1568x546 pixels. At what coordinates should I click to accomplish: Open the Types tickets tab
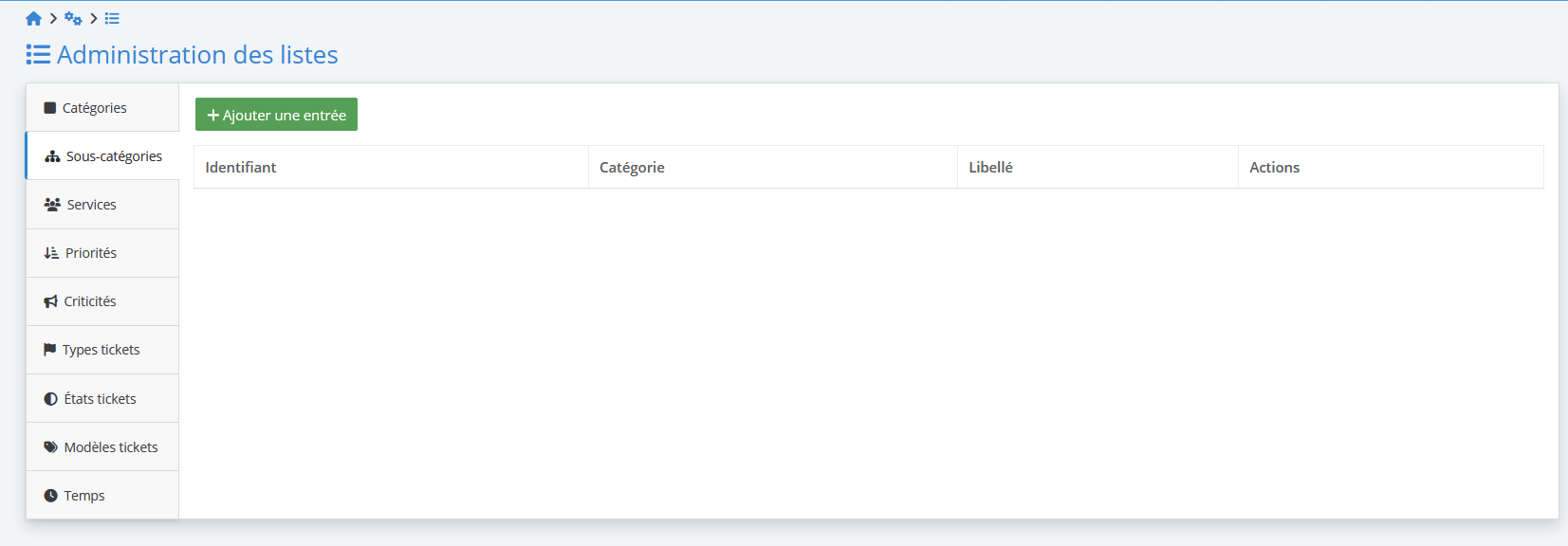point(102,350)
